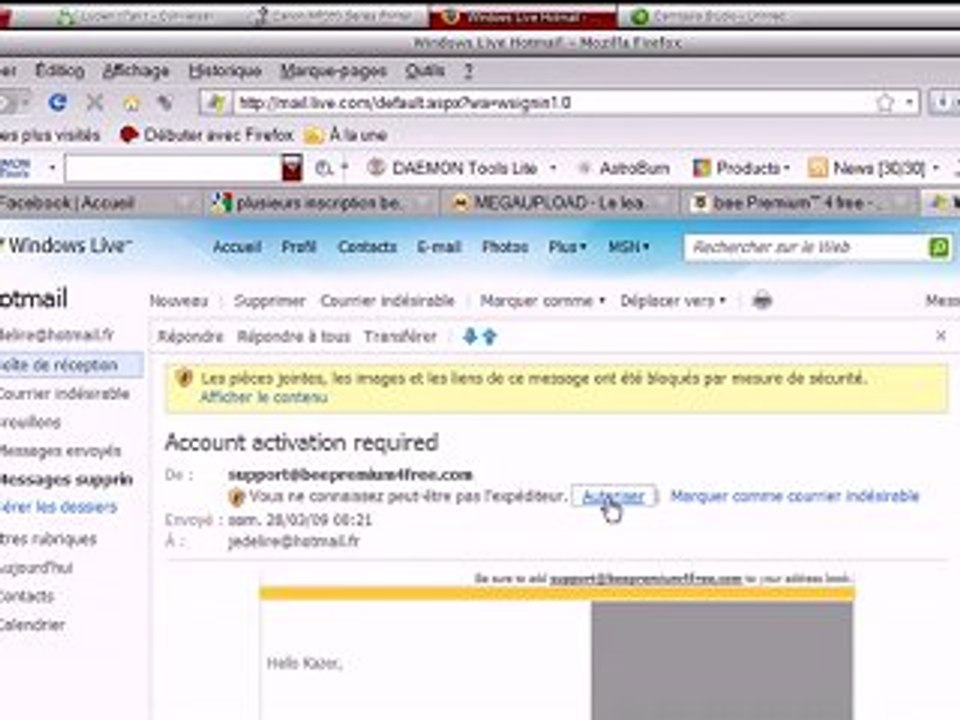Close the message with the X icon
Viewport: 960px width, 720px height.
[941, 336]
